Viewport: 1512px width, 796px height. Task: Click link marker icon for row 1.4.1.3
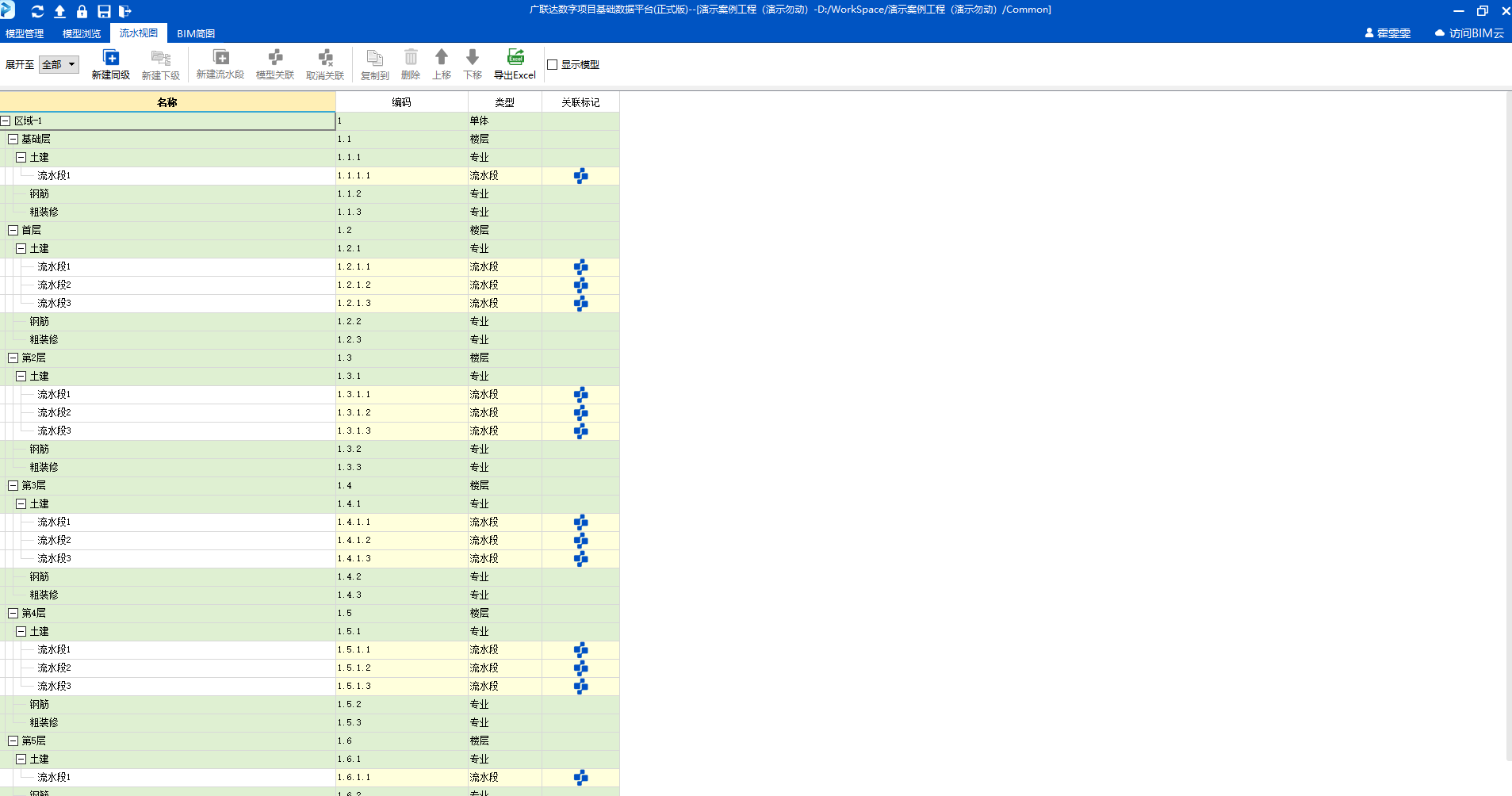tap(581, 559)
